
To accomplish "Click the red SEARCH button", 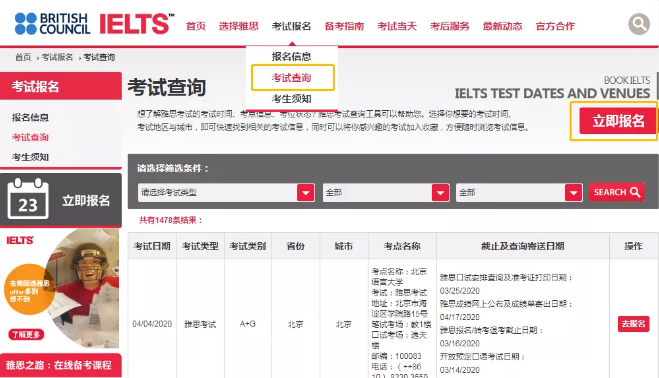I will pyautogui.click(x=617, y=192).
